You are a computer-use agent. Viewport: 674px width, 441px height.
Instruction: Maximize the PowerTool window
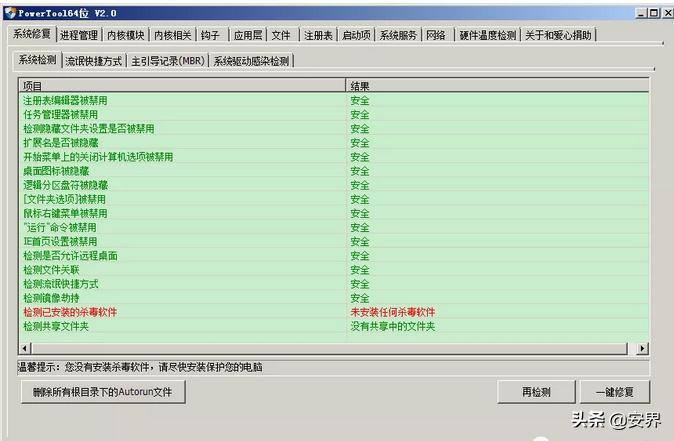click(654, 13)
